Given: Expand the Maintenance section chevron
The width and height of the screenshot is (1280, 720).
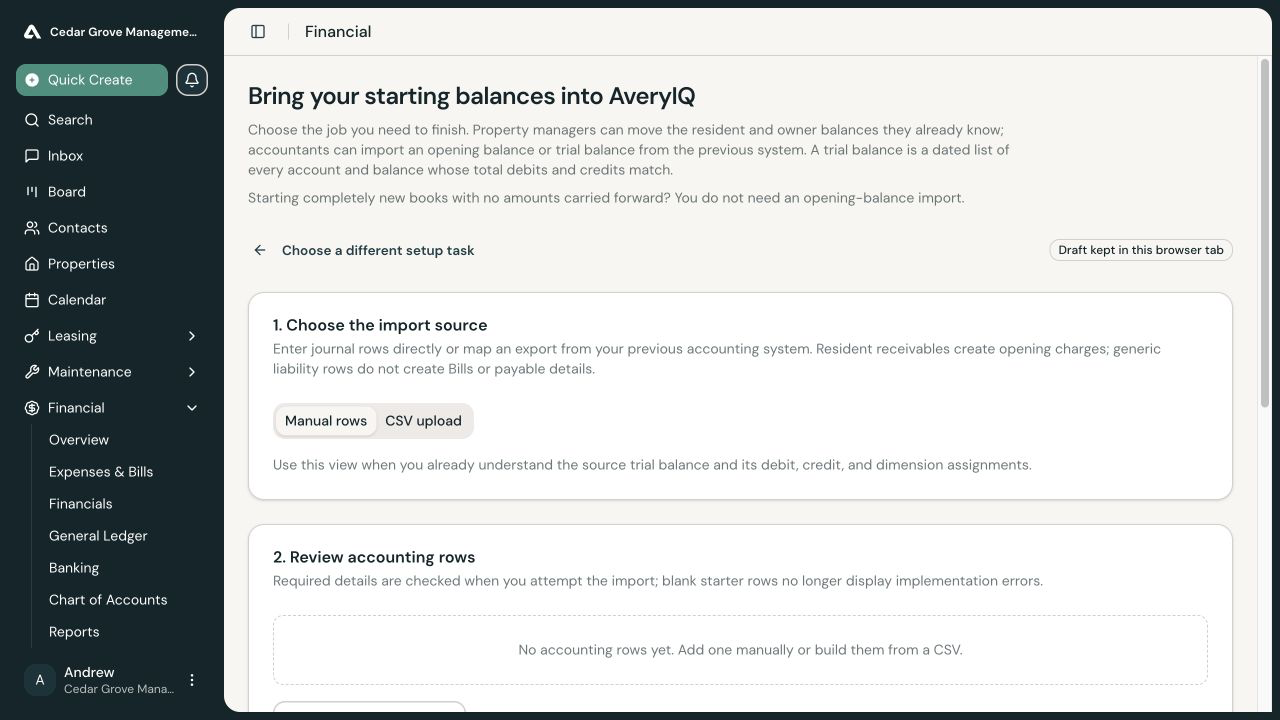Looking at the screenshot, I should (192, 372).
